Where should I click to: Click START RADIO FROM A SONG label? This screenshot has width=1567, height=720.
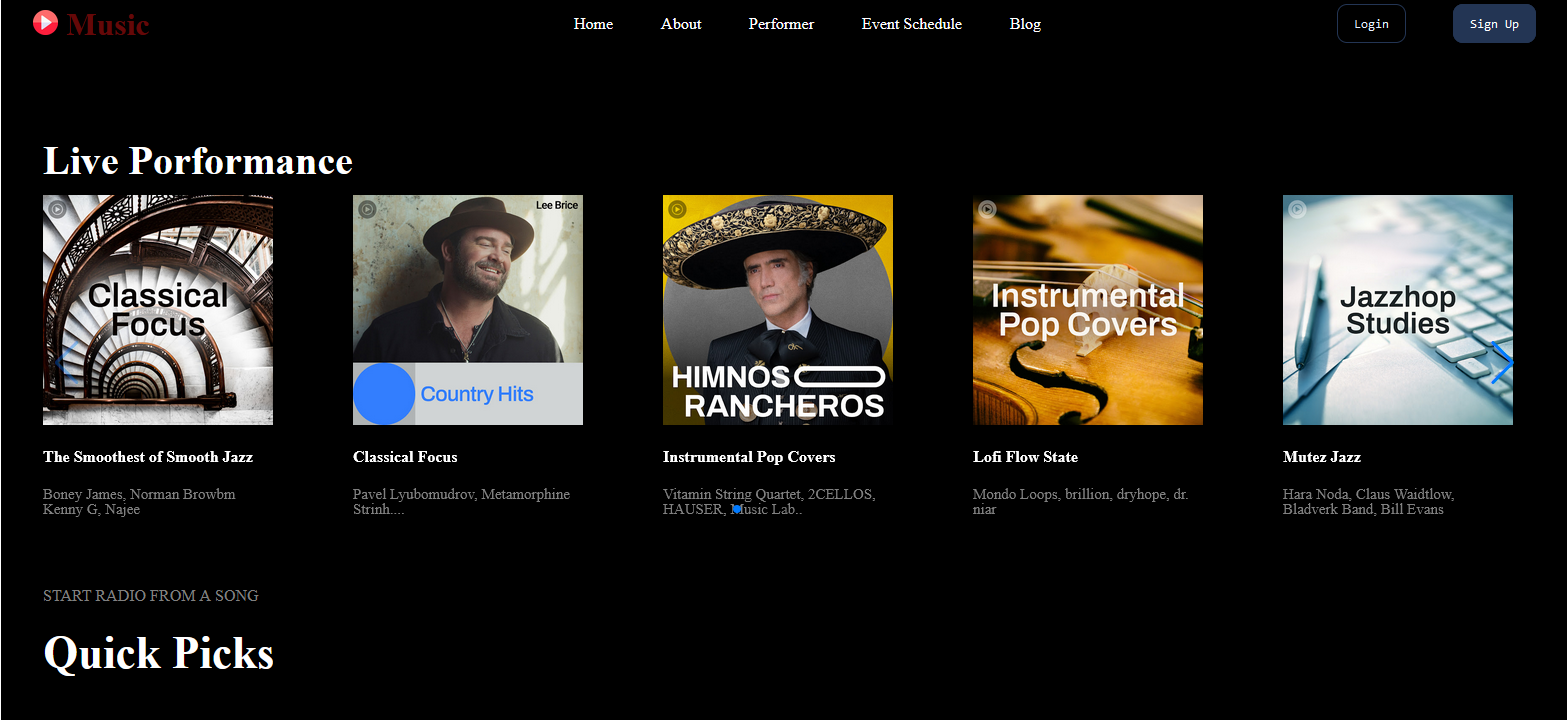(x=151, y=596)
